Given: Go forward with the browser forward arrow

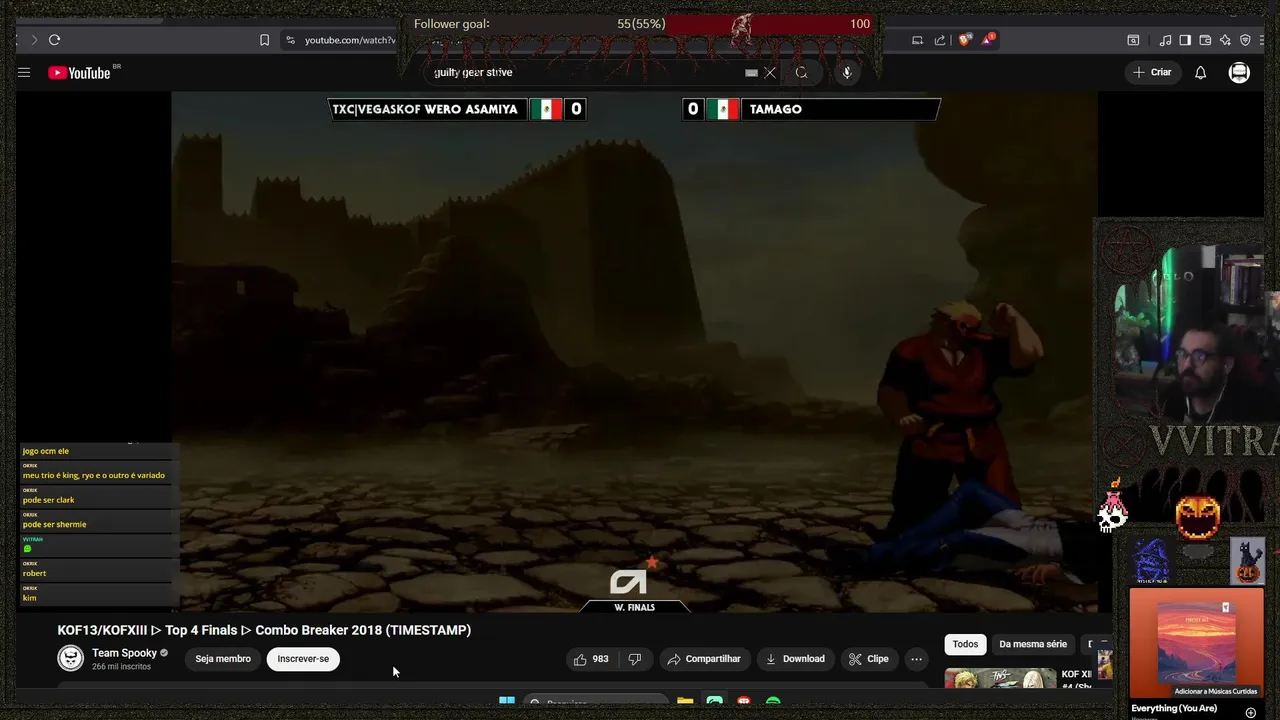Looking at the screenshot, I should click(x=33, y=40).
